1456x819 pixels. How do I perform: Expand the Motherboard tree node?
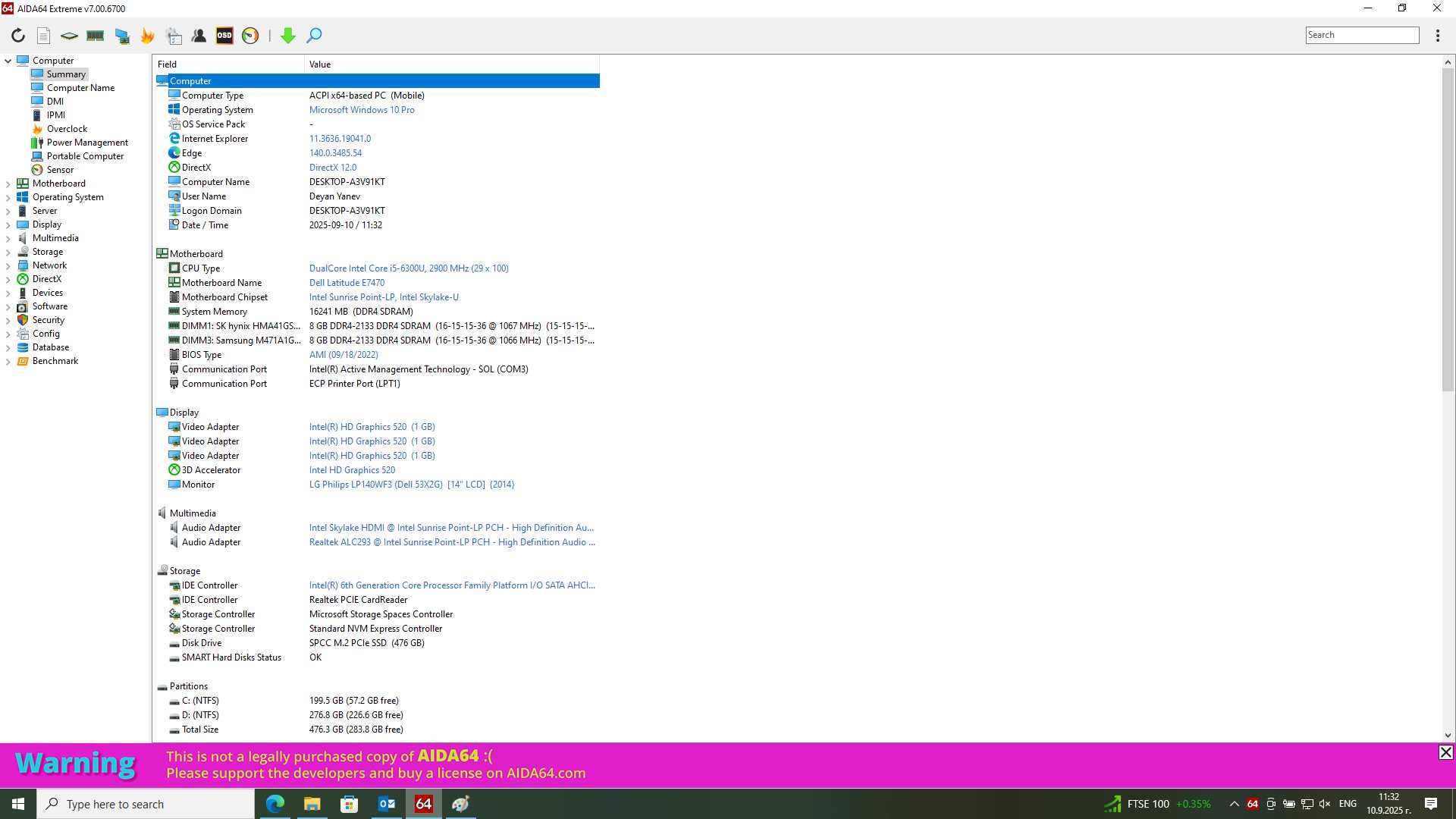pyautogui.click(x=8, y=184)
